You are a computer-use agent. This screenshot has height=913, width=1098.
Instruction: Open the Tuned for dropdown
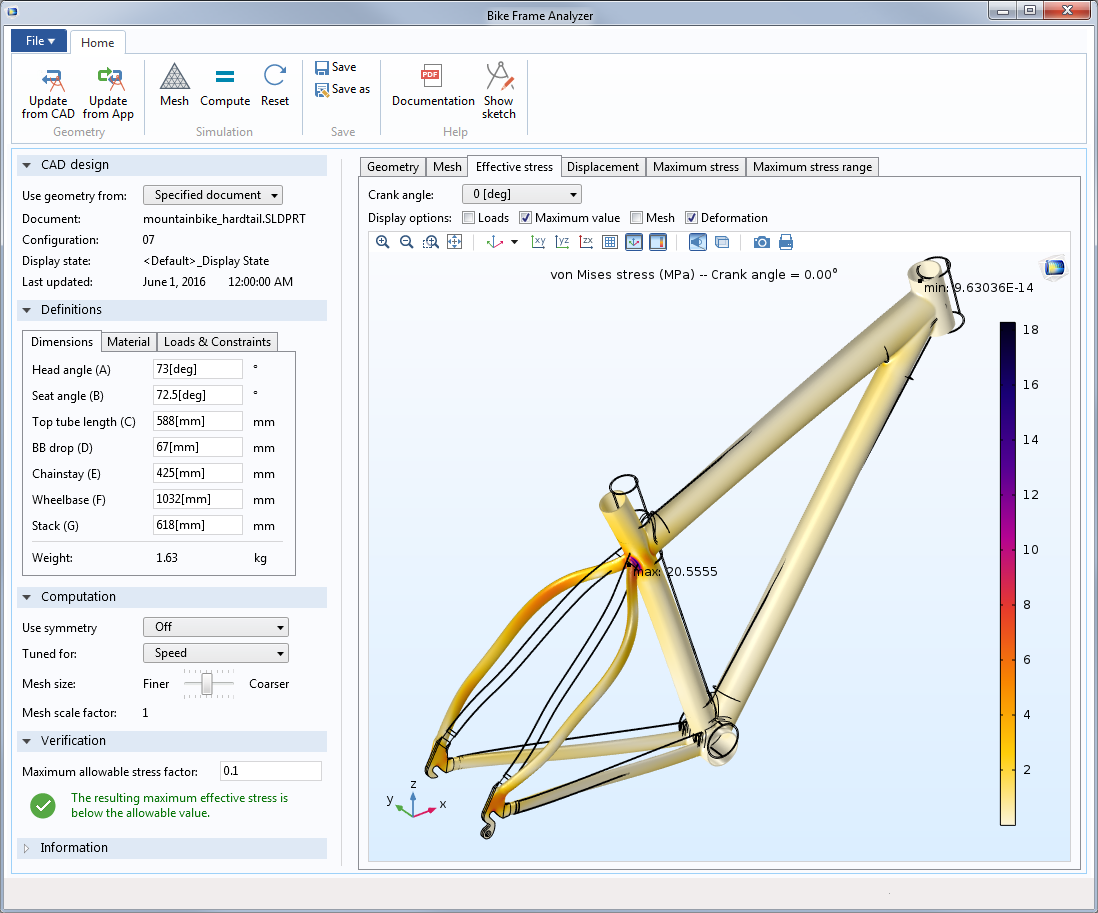click(216, 653)
